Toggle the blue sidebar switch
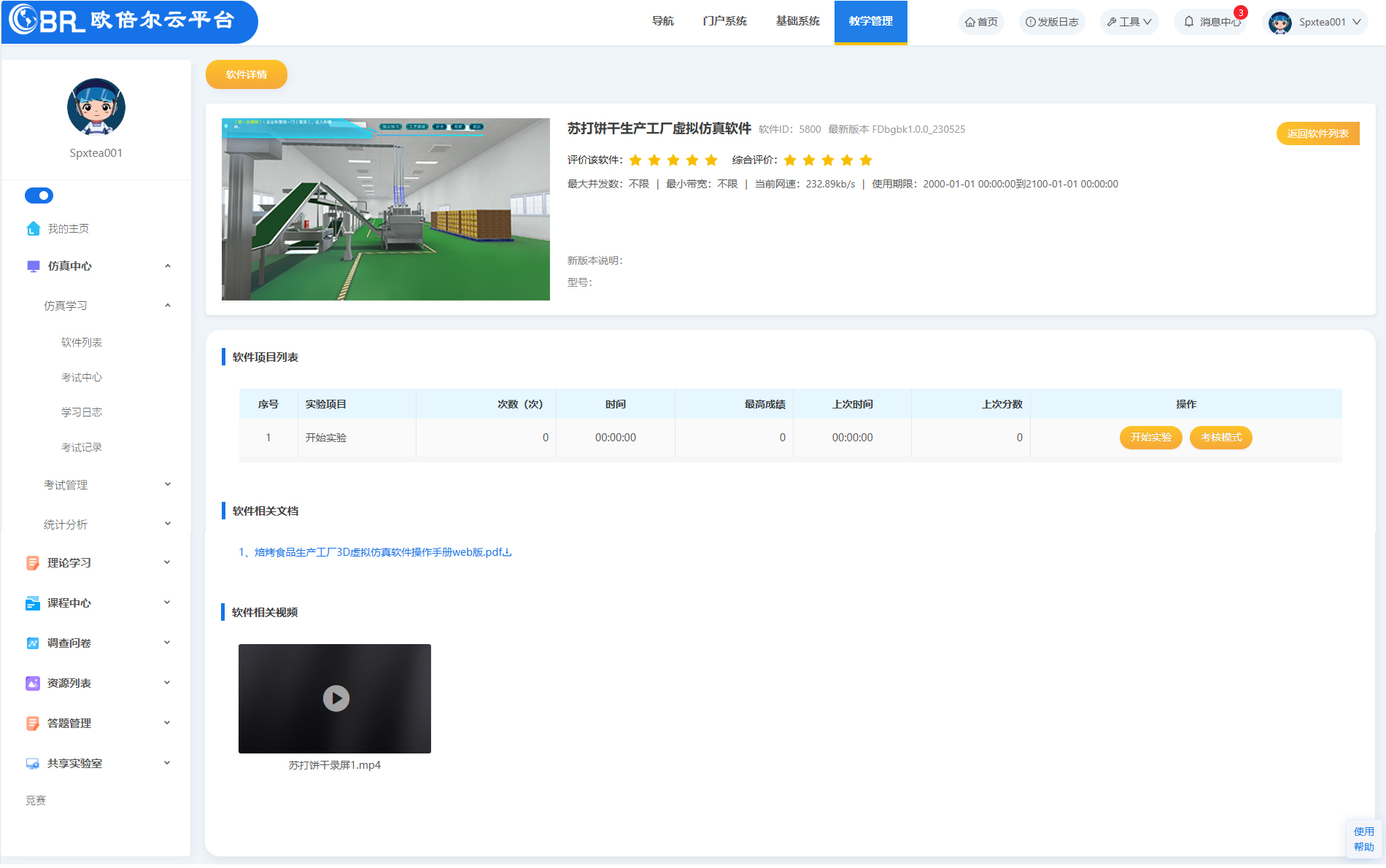 (x=39, y=195)
